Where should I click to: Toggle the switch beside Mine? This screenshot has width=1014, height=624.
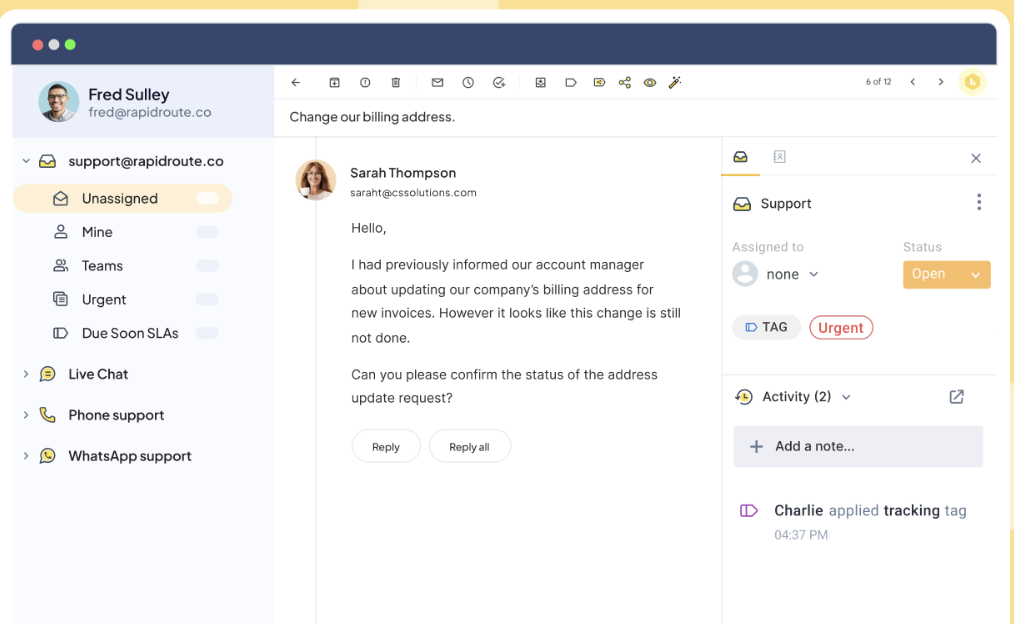coord(207,232)
